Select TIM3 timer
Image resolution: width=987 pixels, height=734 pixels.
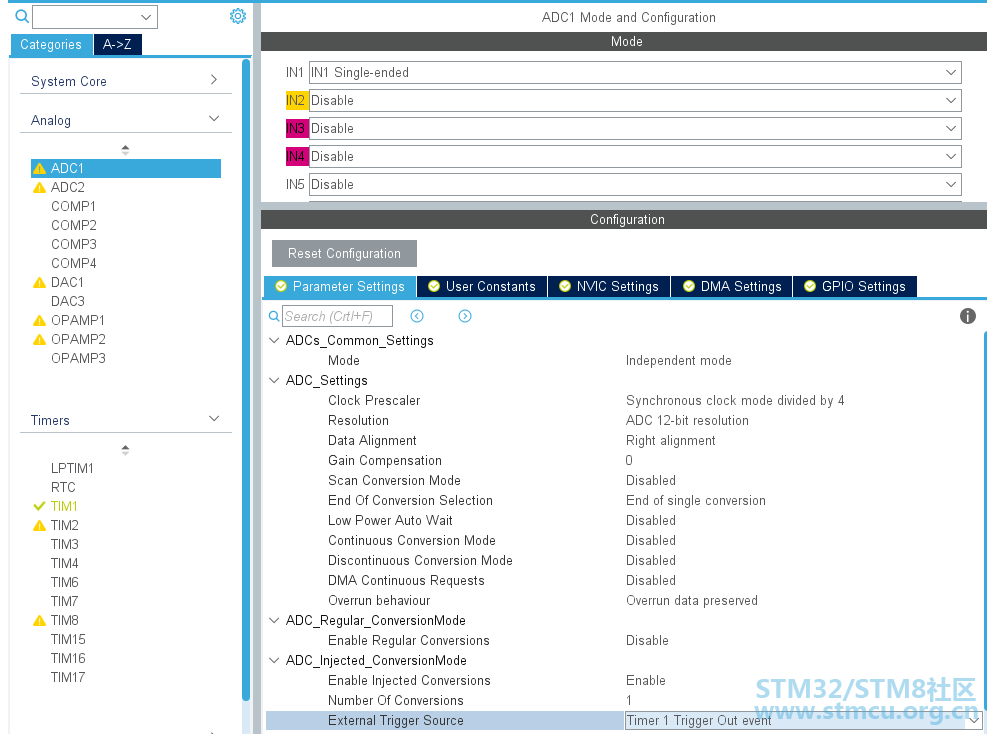65,545
